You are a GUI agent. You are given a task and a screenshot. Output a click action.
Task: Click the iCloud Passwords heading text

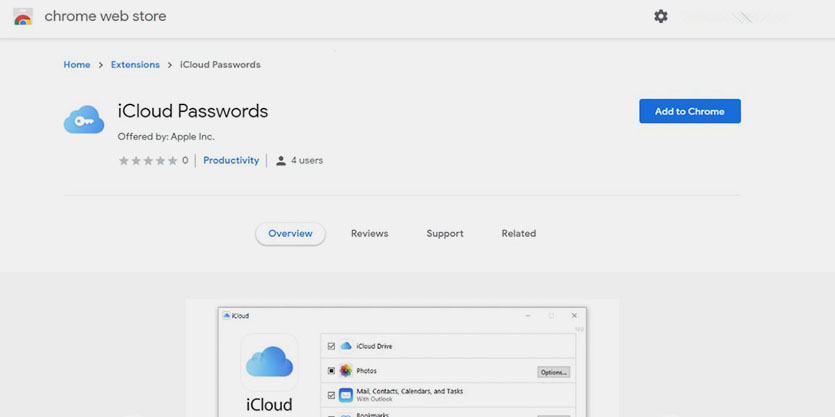click(x=193, y=111)
